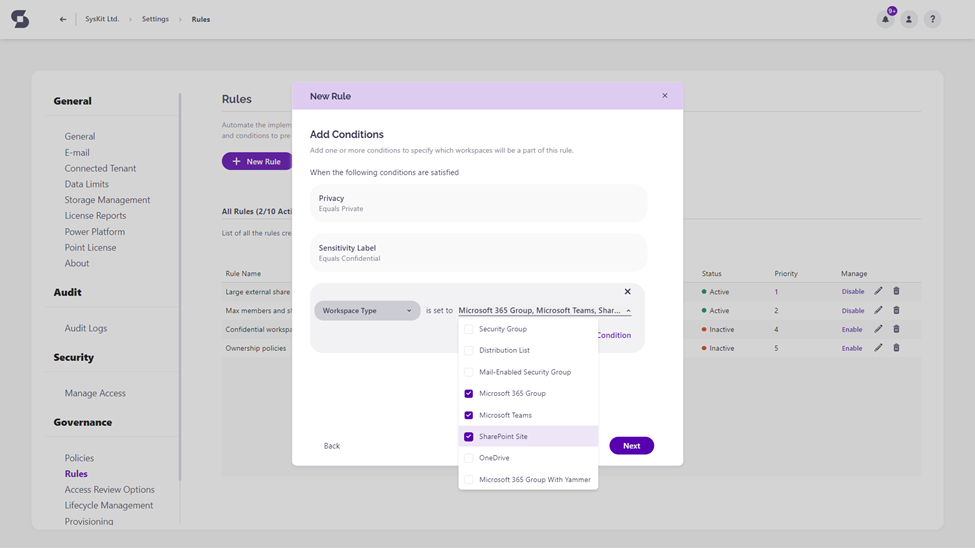Check Mail-Enabled Security Group option
This screenshot has height=548, width=975.
point(468,372)
